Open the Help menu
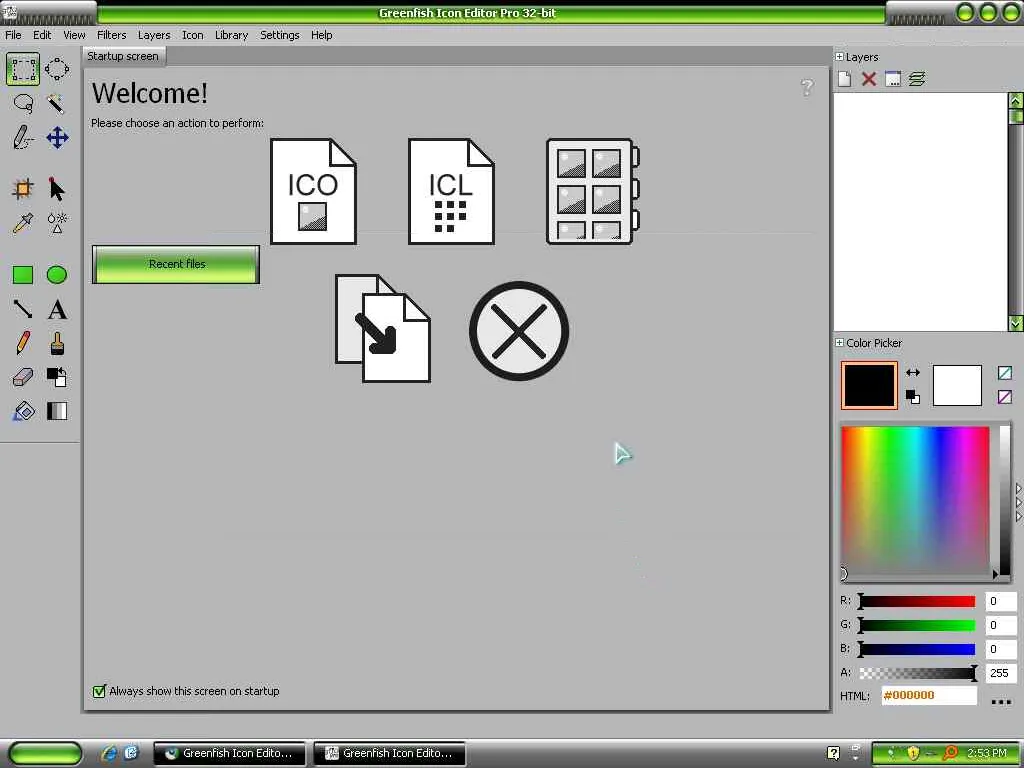The width and height of the screenshot is (1024, 768). click(322, 35)
